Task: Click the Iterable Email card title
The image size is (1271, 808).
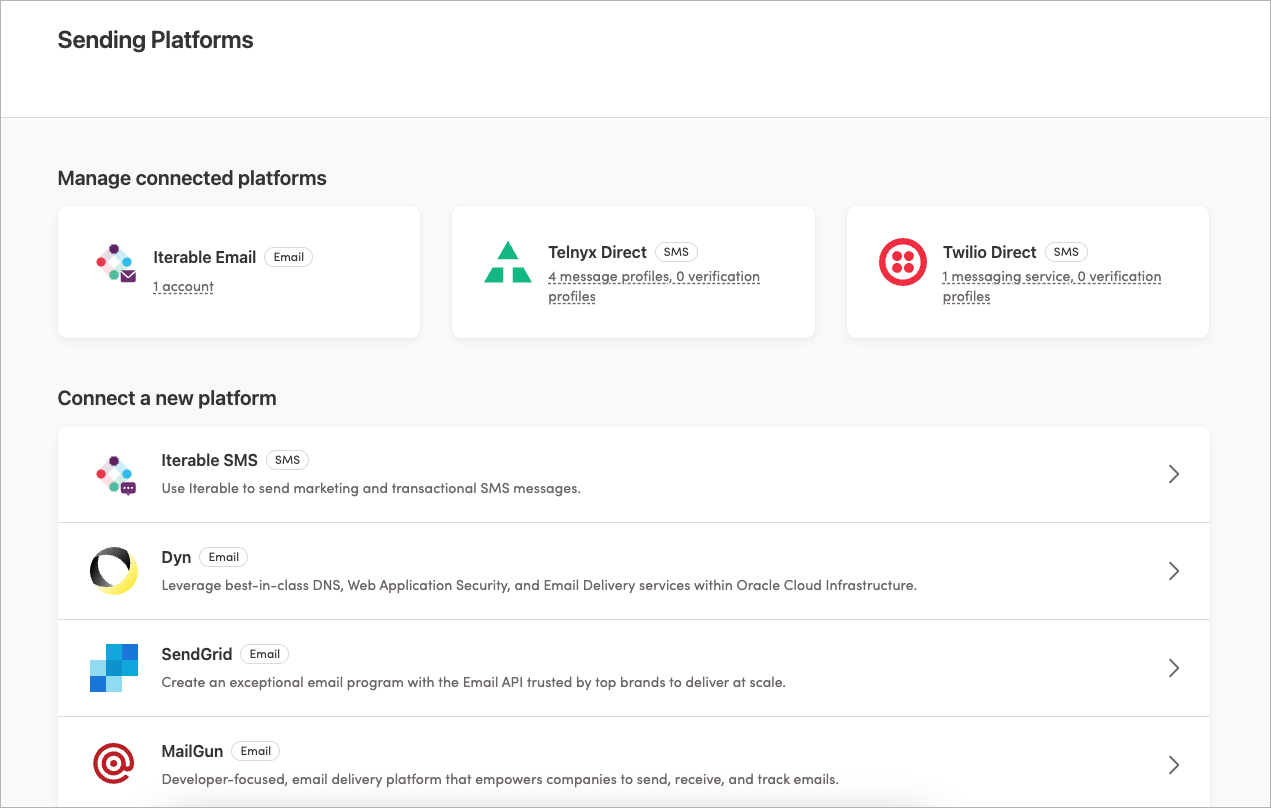Action: pos(205,257)
